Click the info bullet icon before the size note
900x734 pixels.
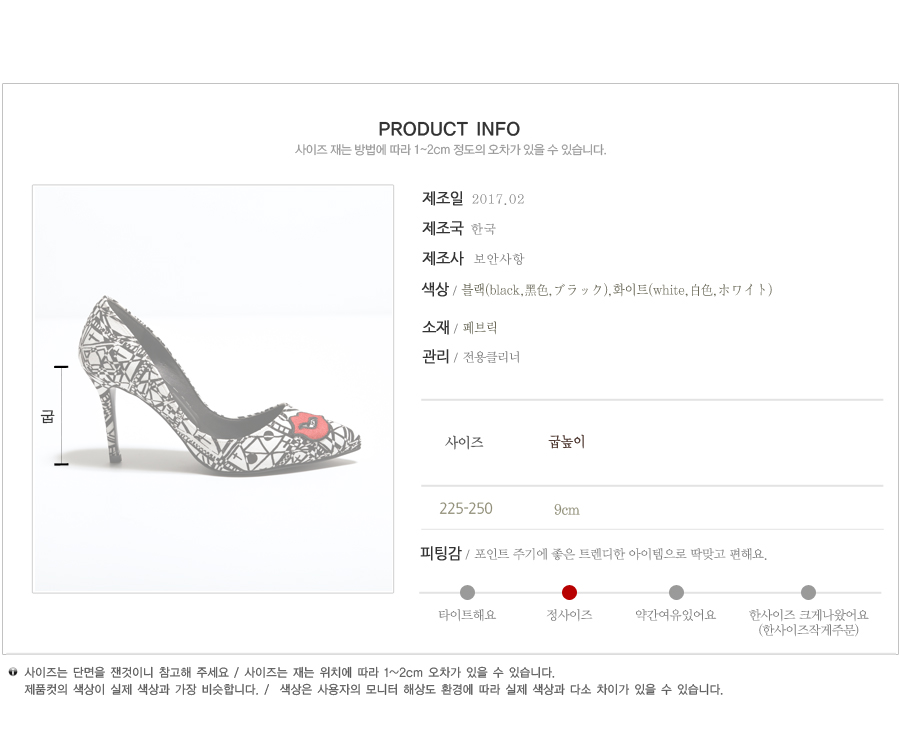[x=12, y=672]
